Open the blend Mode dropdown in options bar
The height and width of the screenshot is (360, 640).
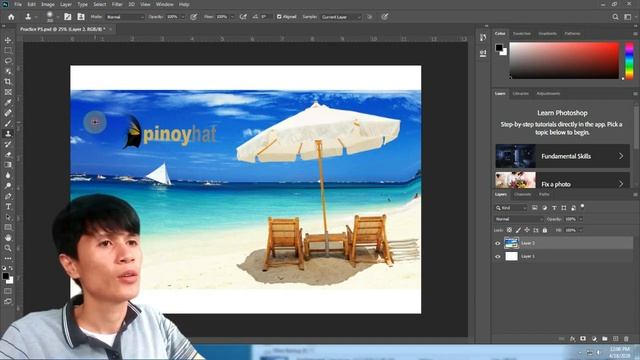click(125, 17)
